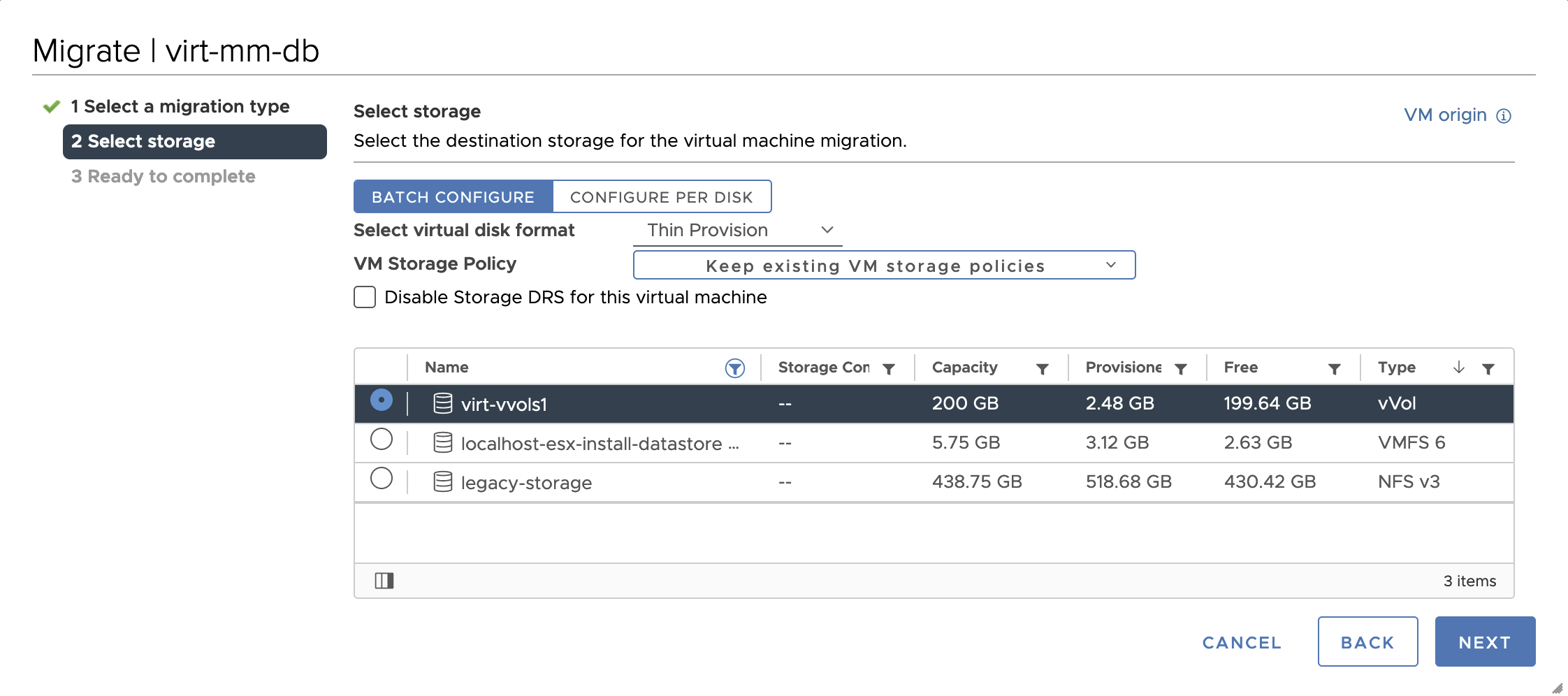This screenshot has width=1568, height=696.
Task: Open the VM Storage Policy dropdown
Action: 884,266
